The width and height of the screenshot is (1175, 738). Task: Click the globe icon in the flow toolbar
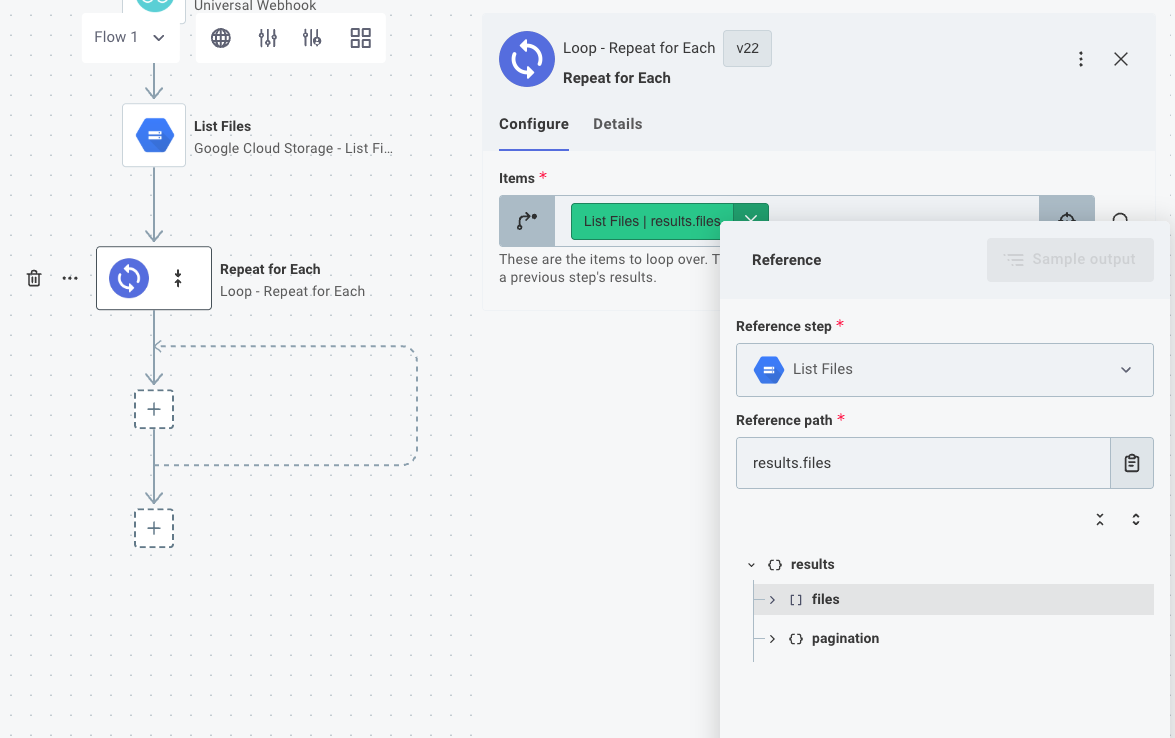click(220, 37)
